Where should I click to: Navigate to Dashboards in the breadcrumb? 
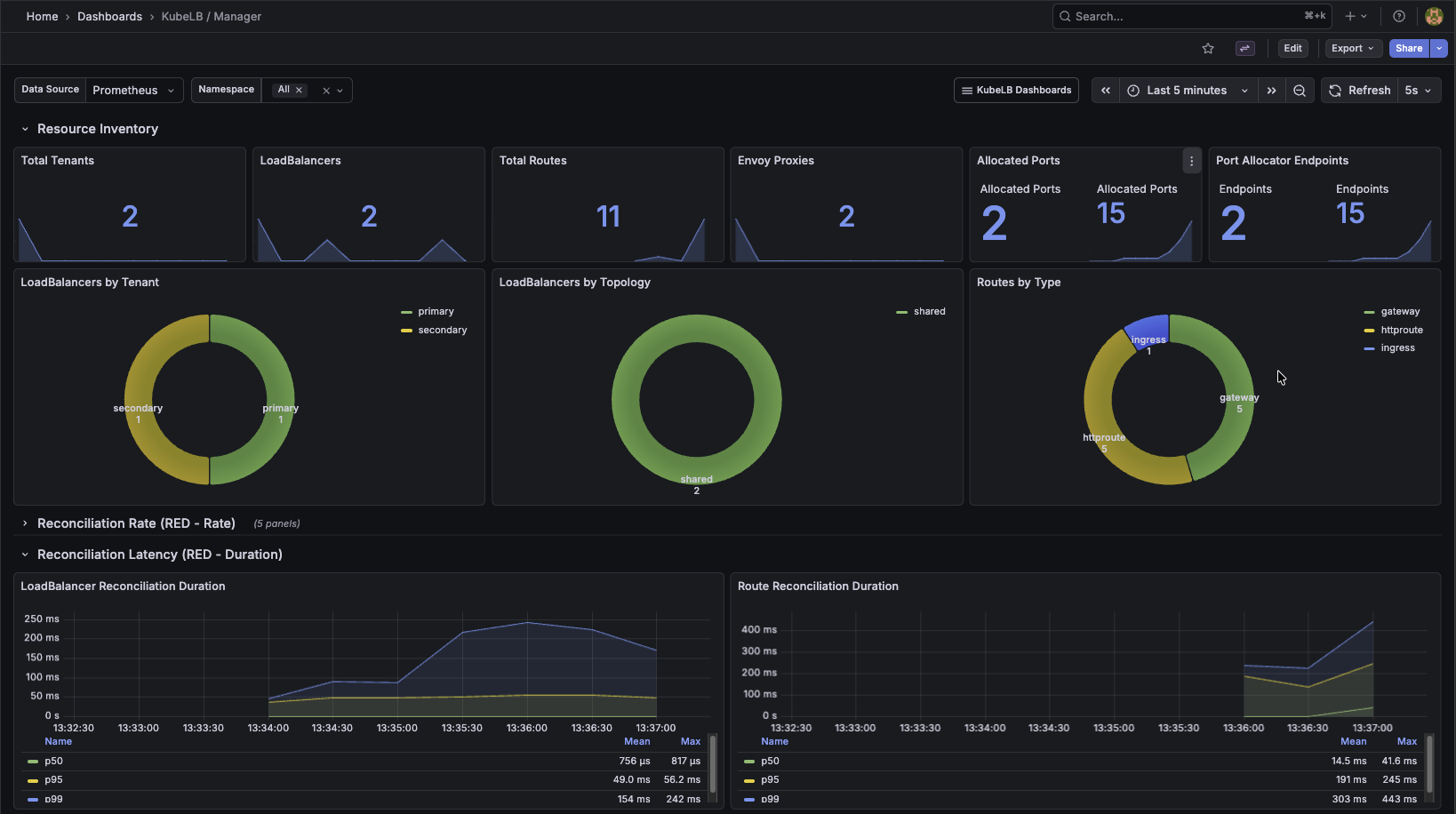109,16
